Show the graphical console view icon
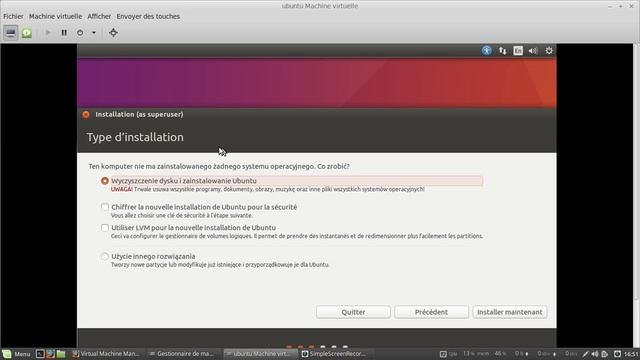Viewport: 640px width, 360px height. (x=11, y=33)
